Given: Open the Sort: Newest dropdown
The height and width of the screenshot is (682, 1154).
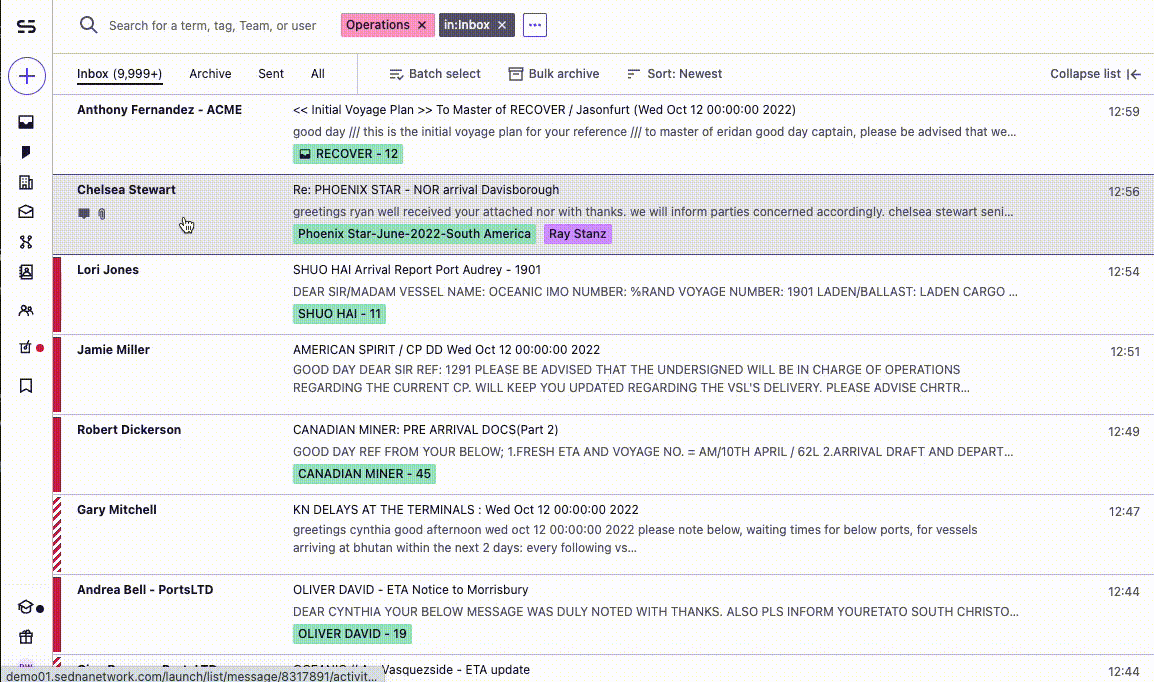Looking at the screenshot, I should point(674,74).
